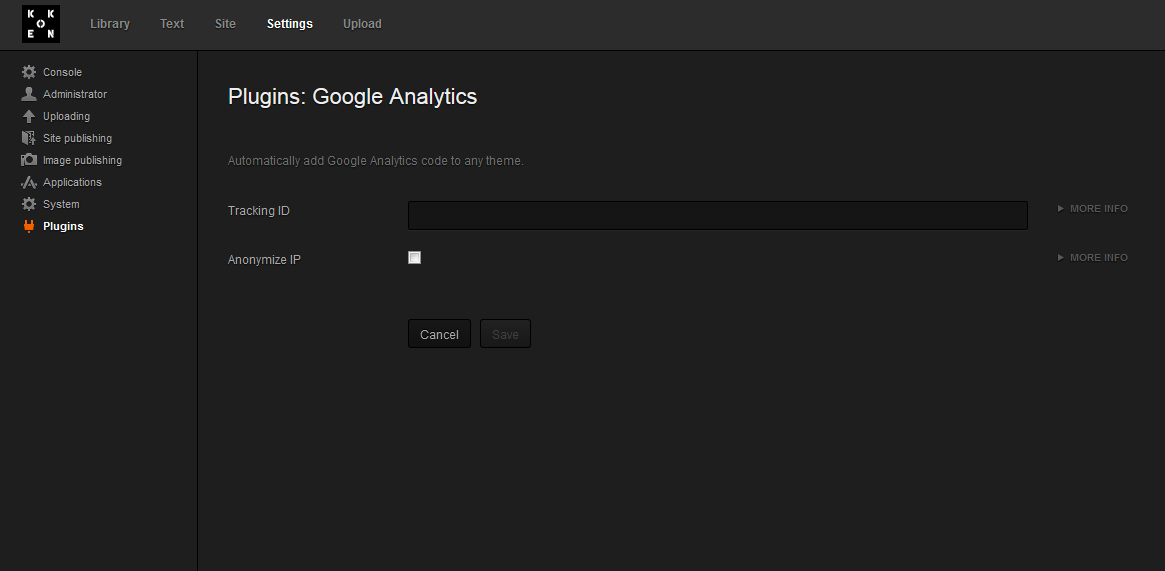This screenshot has height=571, width=1165.
Task: Click the System gear icon
Action: click(29, 204)
